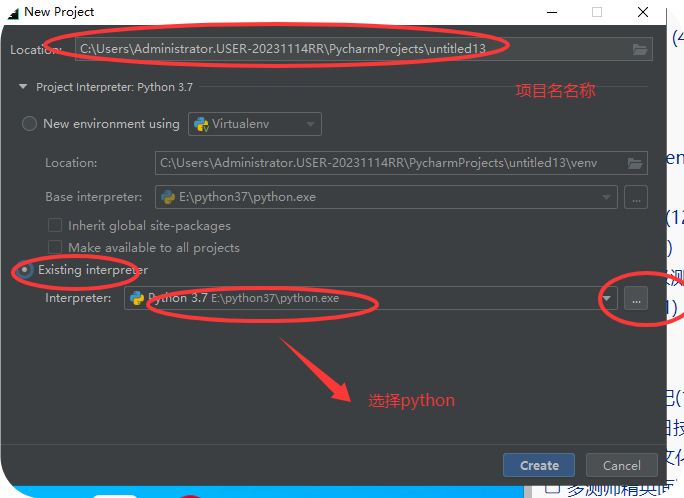Click the project Location path input field

tap(364, 49)
